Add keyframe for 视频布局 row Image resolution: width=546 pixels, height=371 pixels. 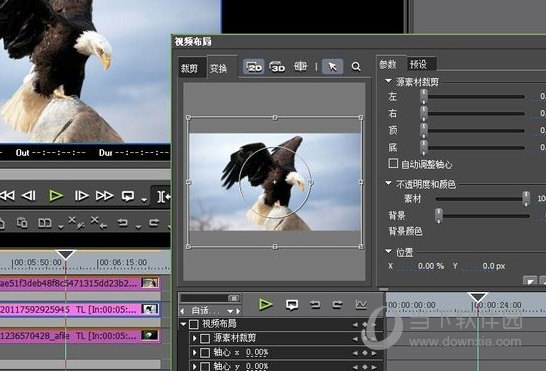[365, 325]
